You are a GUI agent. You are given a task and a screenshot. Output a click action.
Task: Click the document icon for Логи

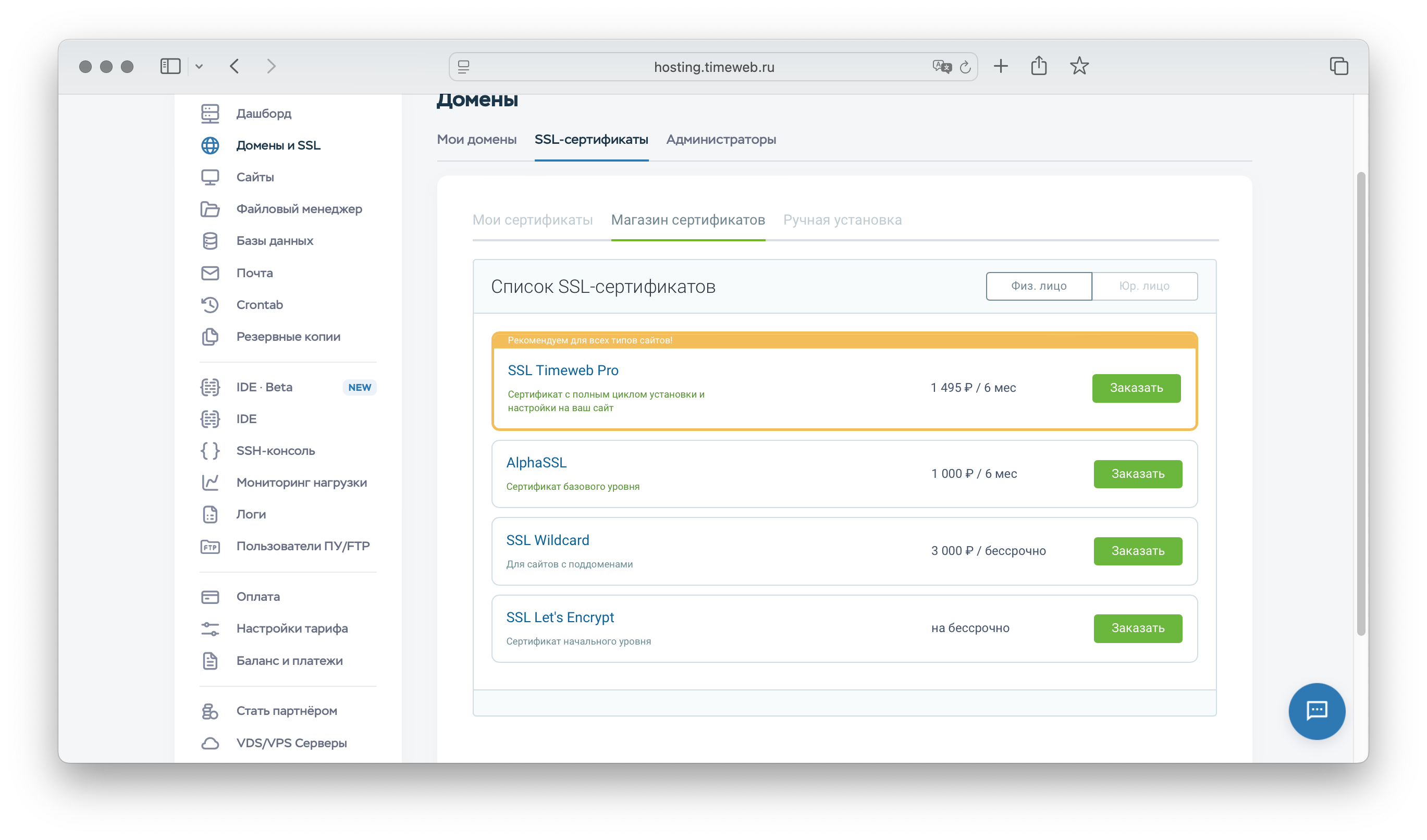pos(210,514)
